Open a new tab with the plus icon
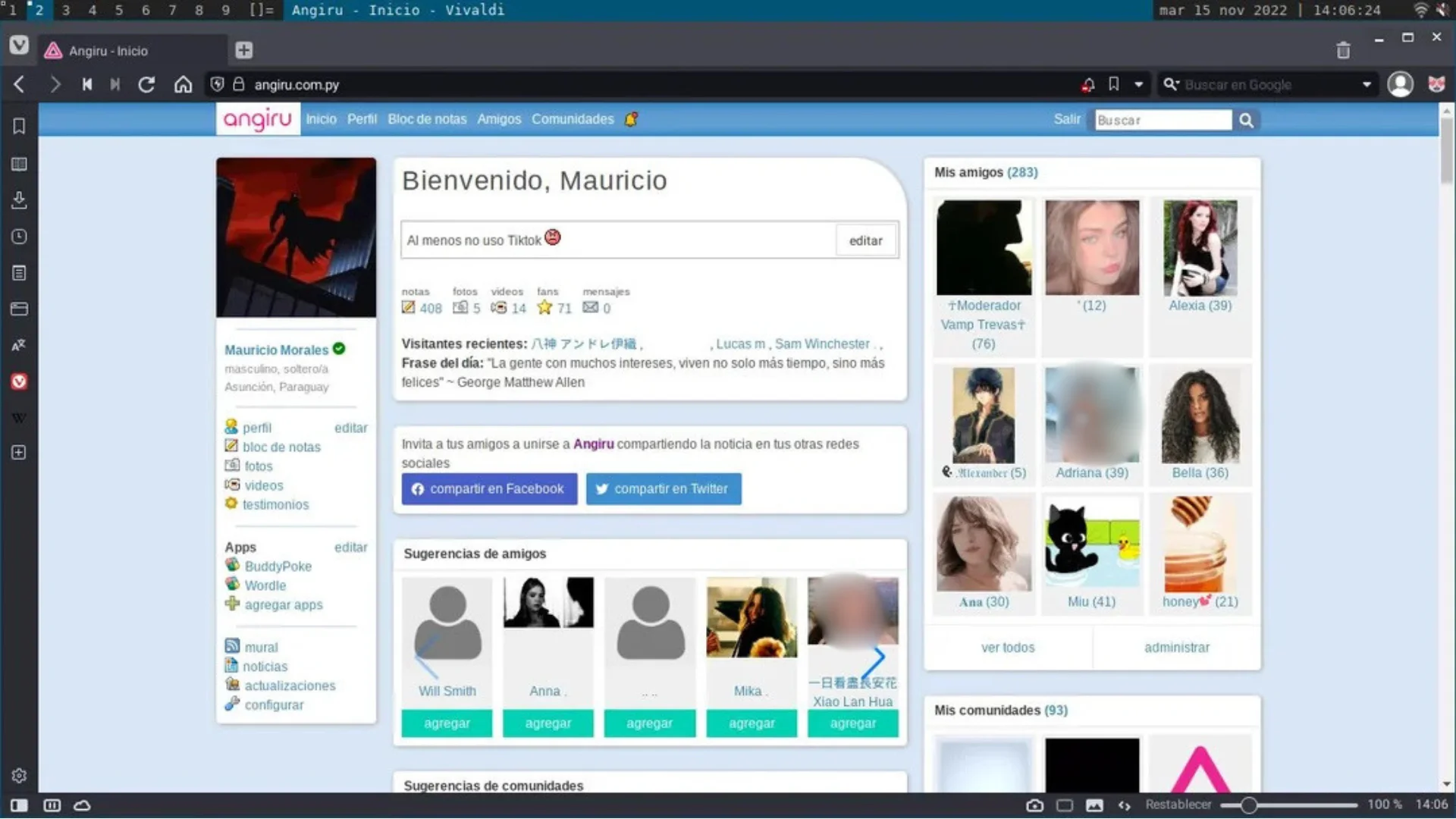 [243, 50]
